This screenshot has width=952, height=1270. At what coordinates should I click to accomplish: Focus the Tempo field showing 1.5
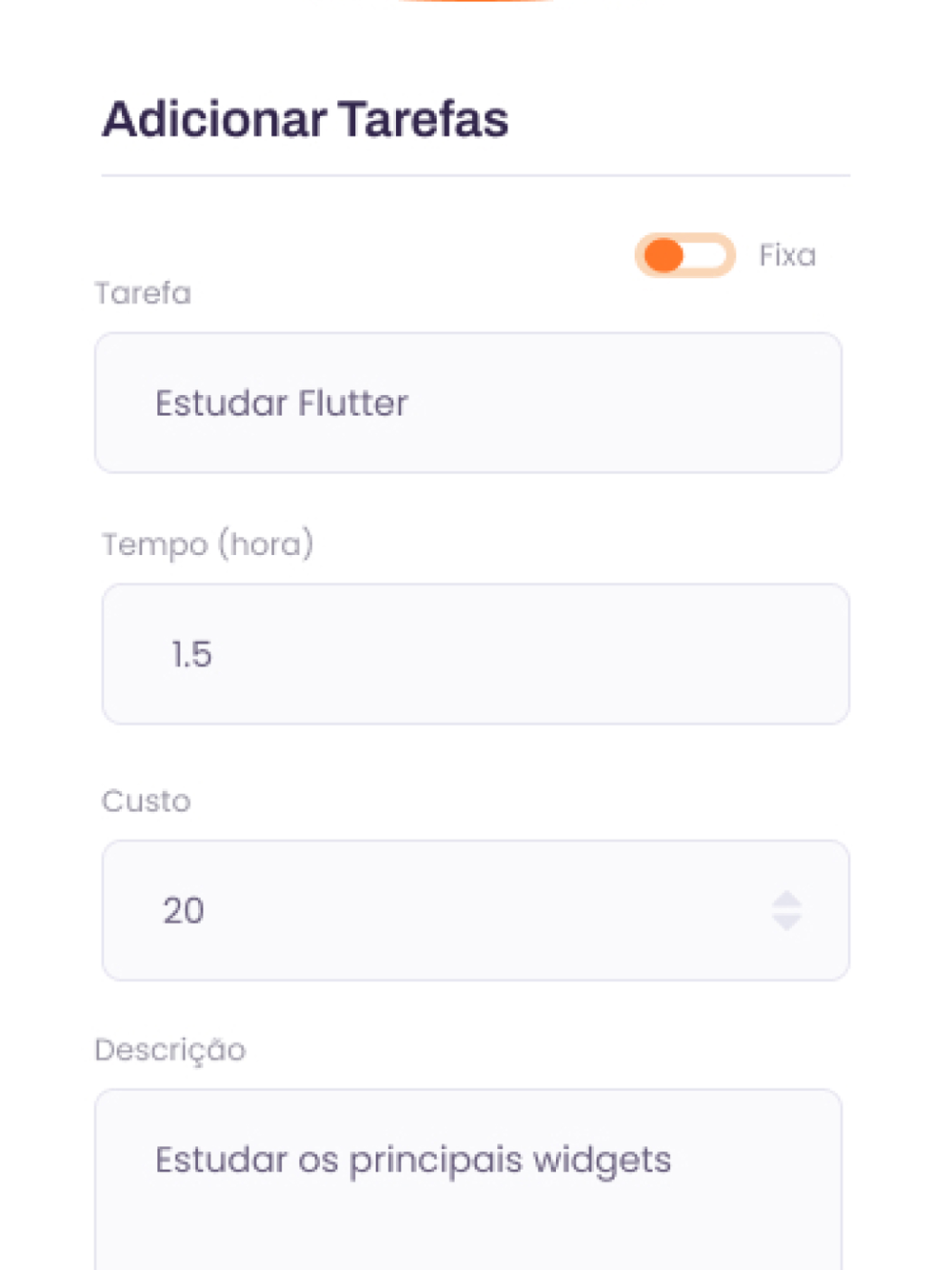tap(476, 654)
